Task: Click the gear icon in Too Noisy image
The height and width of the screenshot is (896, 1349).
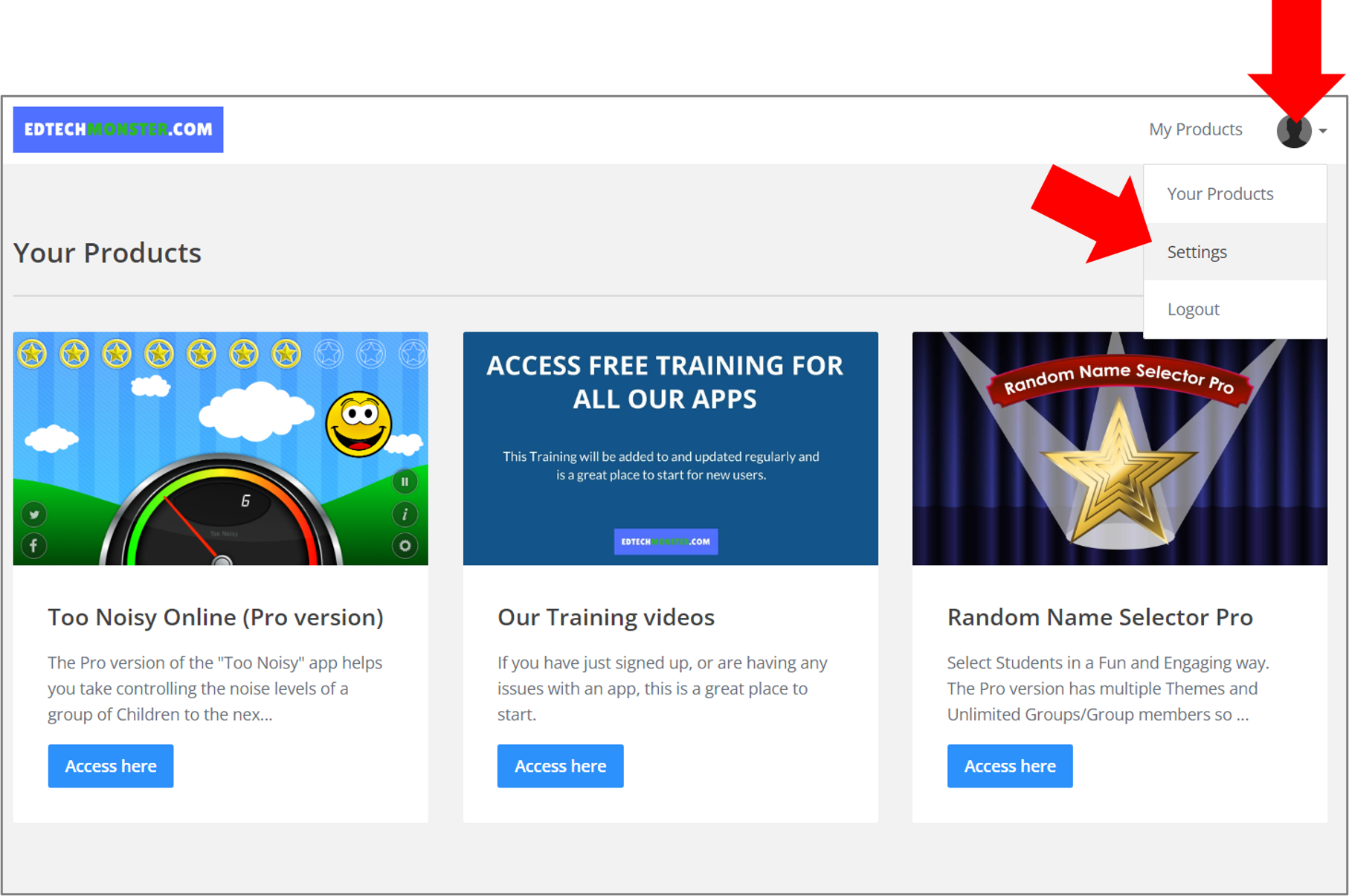Action: (405, 547)
